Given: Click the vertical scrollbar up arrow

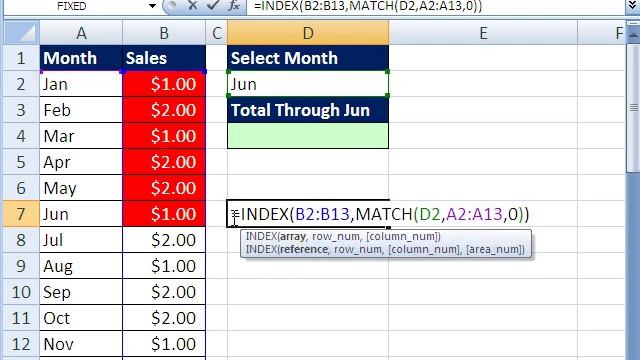Looking at the screenshot, I should (633, 36).
